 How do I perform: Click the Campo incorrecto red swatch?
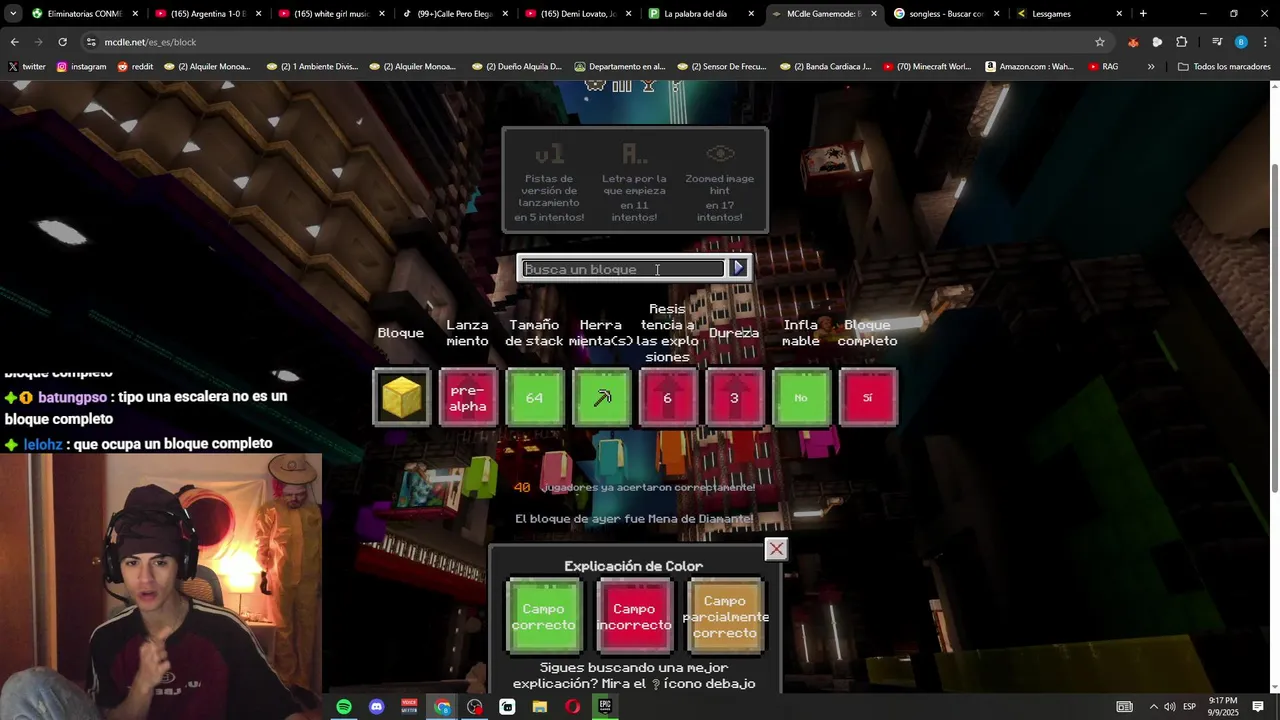(x=634, y=616)
